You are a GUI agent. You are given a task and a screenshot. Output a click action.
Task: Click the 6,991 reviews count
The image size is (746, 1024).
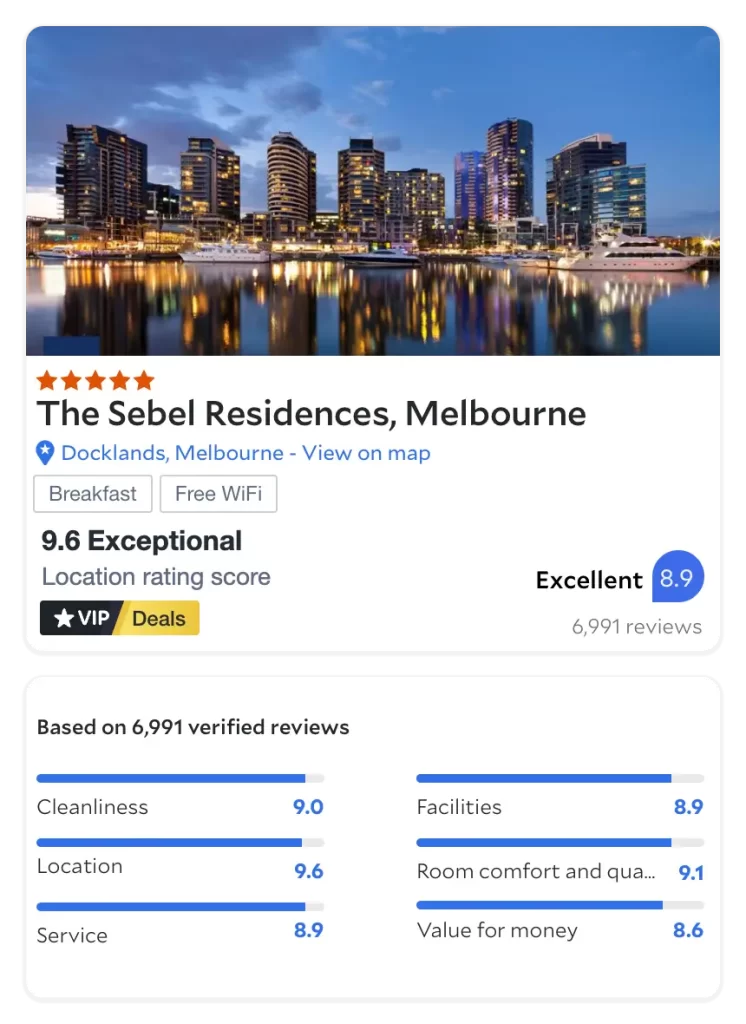[x=636, y=627]
